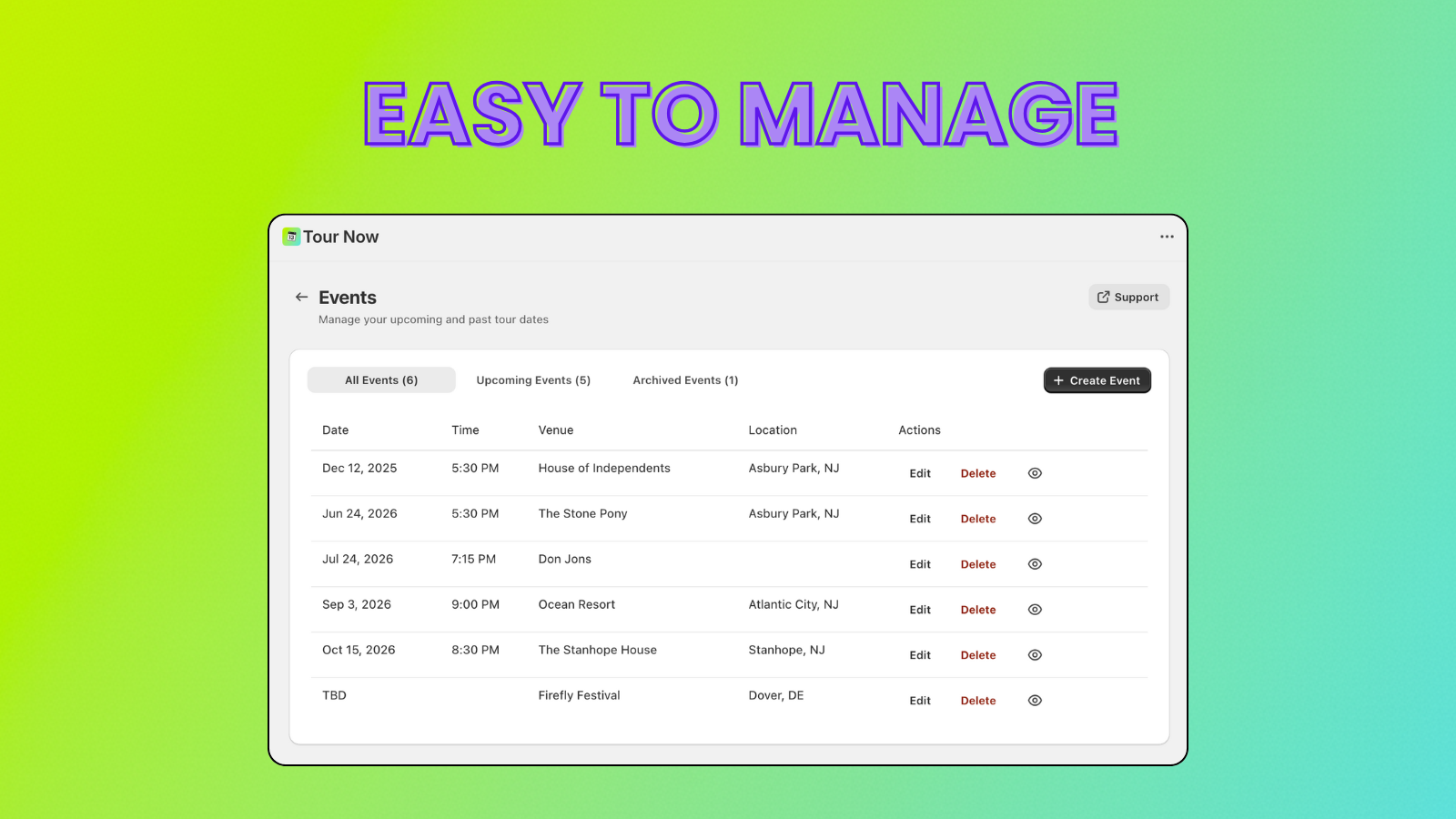Click the Create Event button
Screen dimensions: 1456x819
pyautogui.click(x=1097, y=380)
